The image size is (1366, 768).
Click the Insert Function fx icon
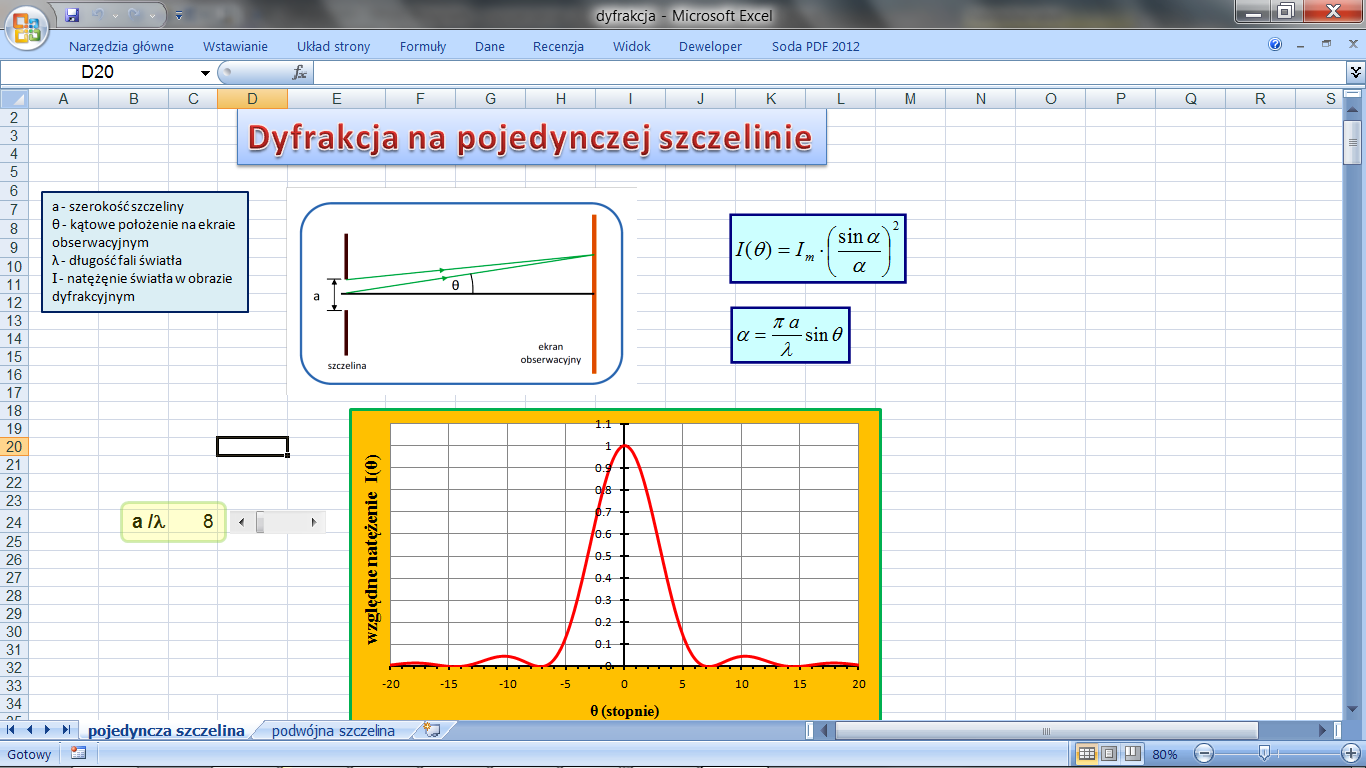tap(299, 72)
